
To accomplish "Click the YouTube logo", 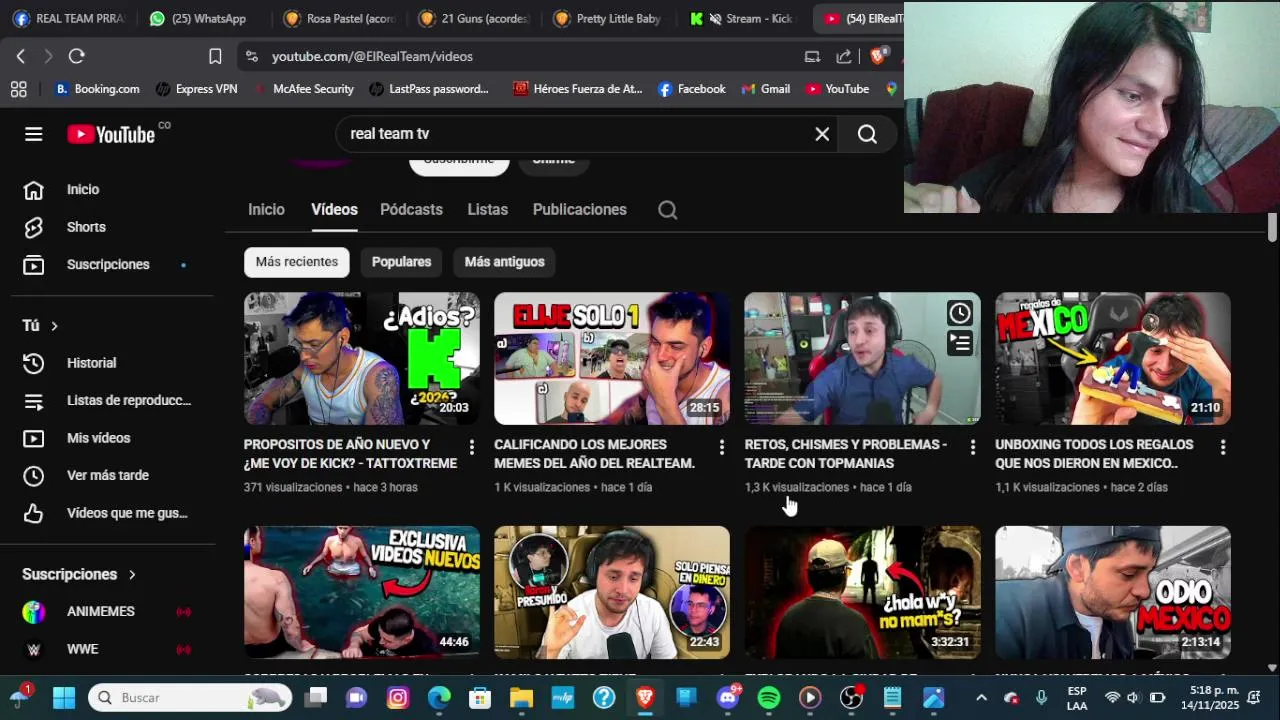I will click(x=112, y=134).
